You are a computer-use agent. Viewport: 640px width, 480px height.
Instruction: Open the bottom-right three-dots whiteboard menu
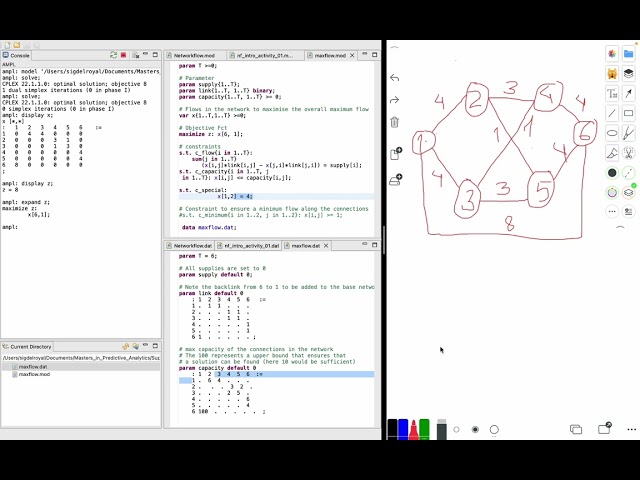click(x=631, y=429)
